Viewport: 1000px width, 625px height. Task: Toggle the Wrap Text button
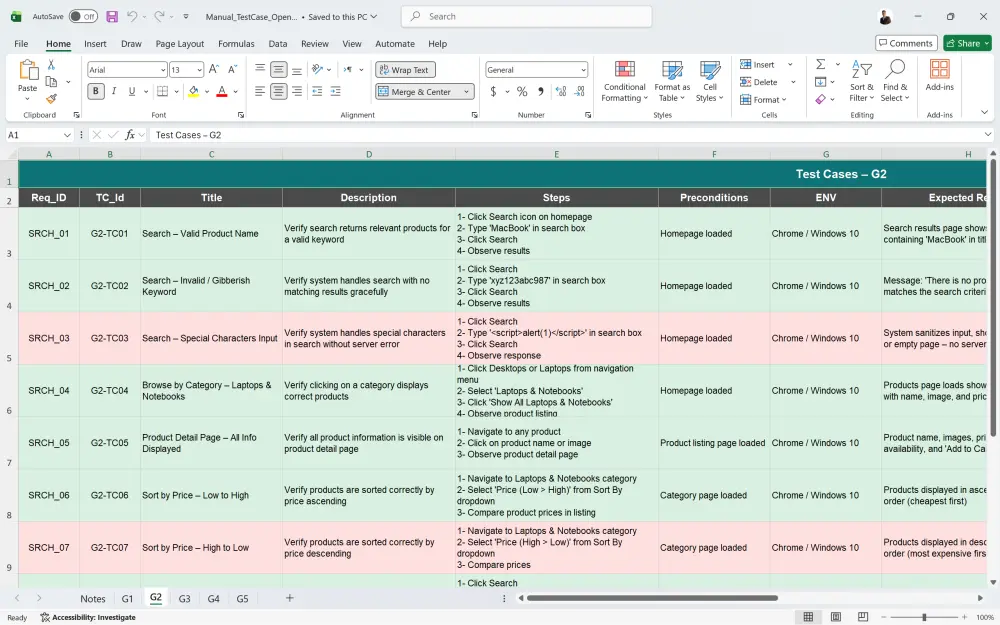click(404, 70)
